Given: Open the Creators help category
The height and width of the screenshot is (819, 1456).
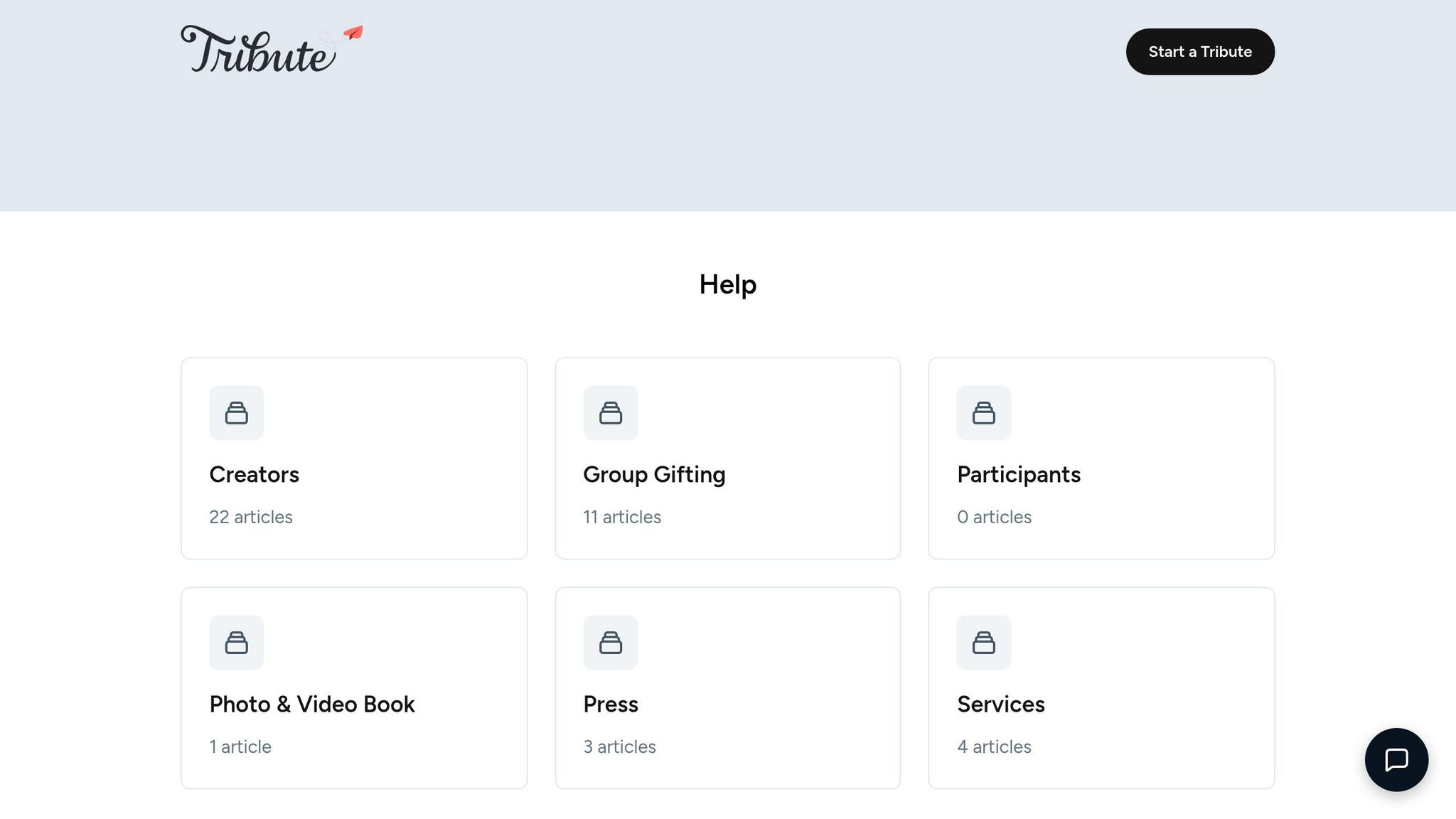Looking at the screenshot, I should coord(254,474).
